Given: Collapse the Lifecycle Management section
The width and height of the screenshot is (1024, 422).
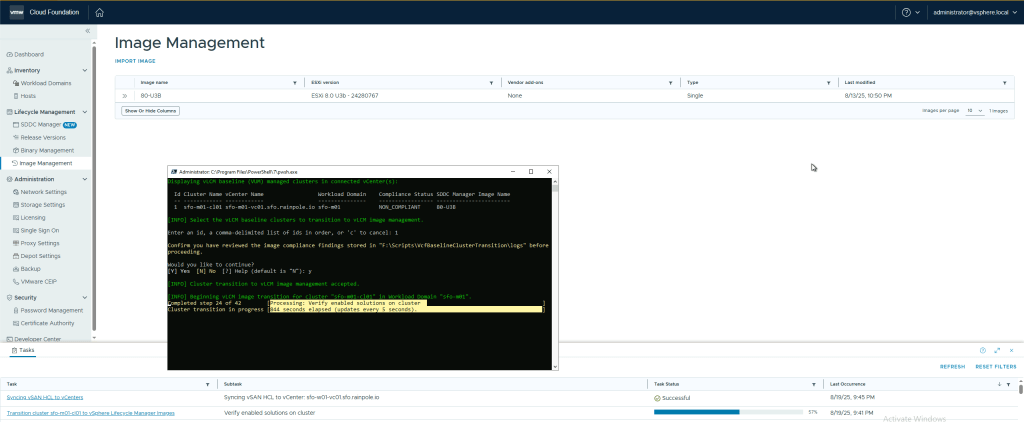Looking at the screenshot, I should tap(8, 112).
